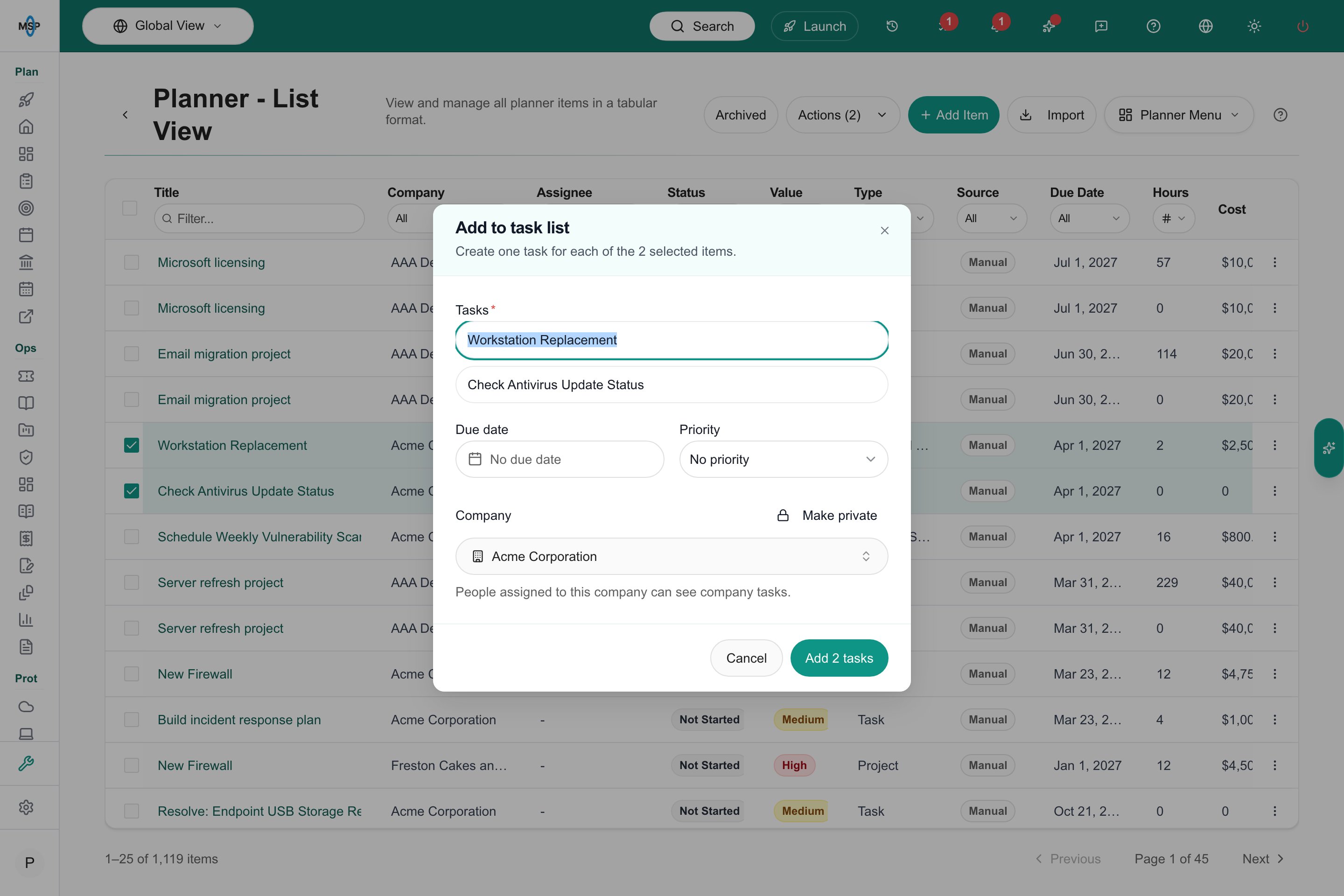1344x896 pixels.
Task: Open the Priority dropdown showing No priority
Action: point(784,459)
